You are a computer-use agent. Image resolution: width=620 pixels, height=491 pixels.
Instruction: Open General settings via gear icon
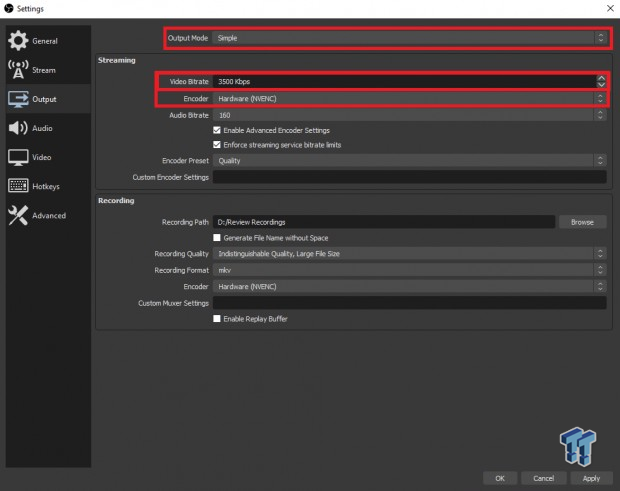click(x=18, y=40)
